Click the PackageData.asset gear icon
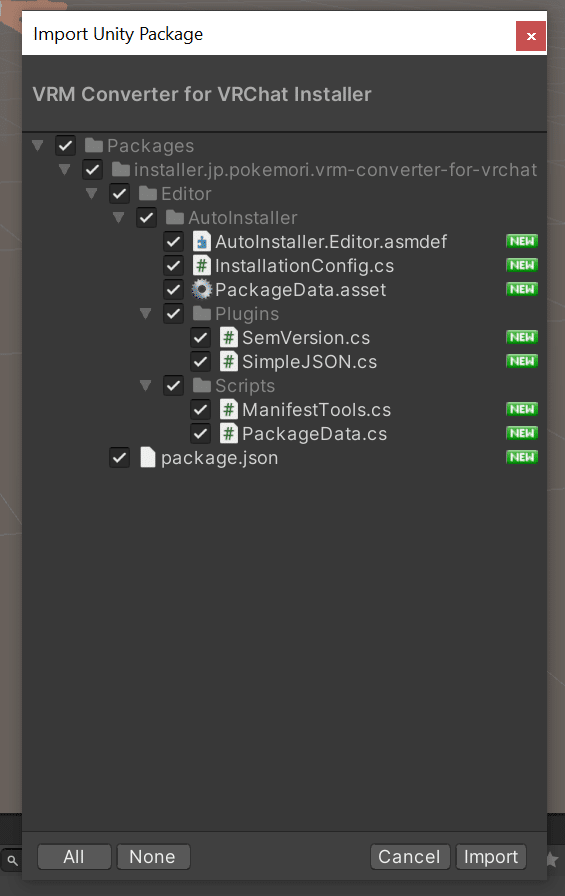 [201, 290]
